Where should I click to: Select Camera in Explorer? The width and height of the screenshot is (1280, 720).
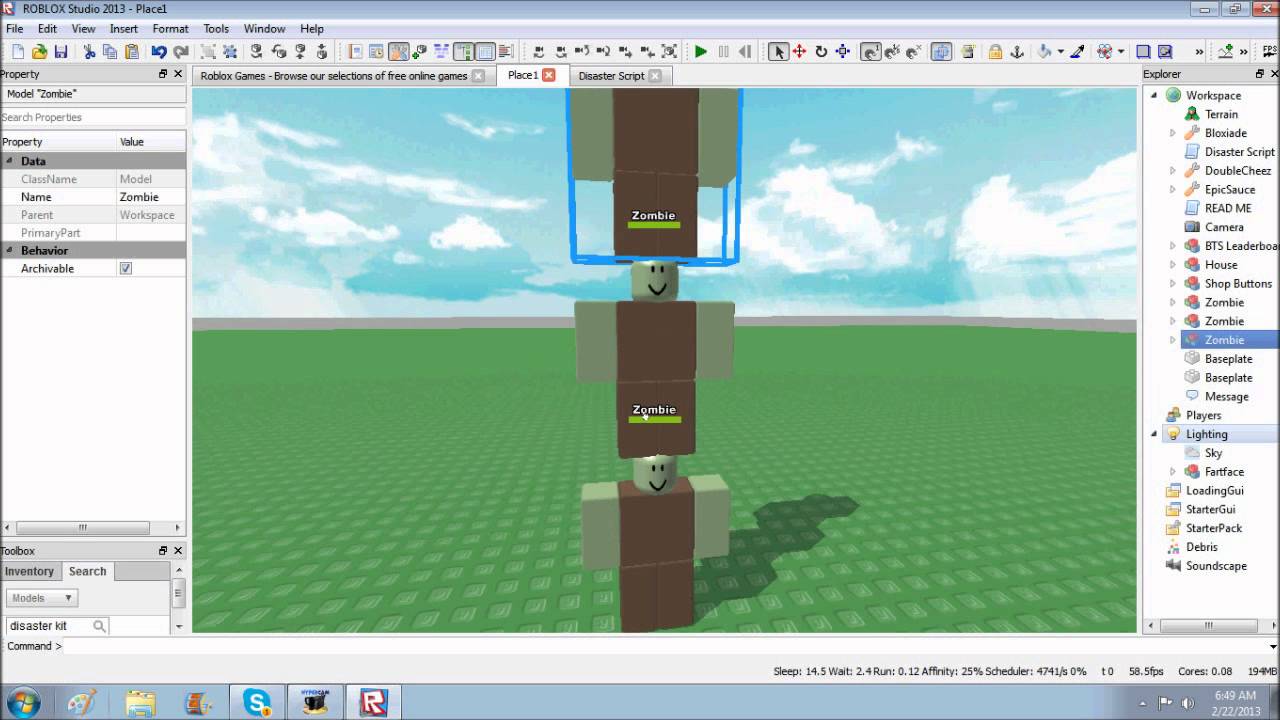(x=1224, y=228)
